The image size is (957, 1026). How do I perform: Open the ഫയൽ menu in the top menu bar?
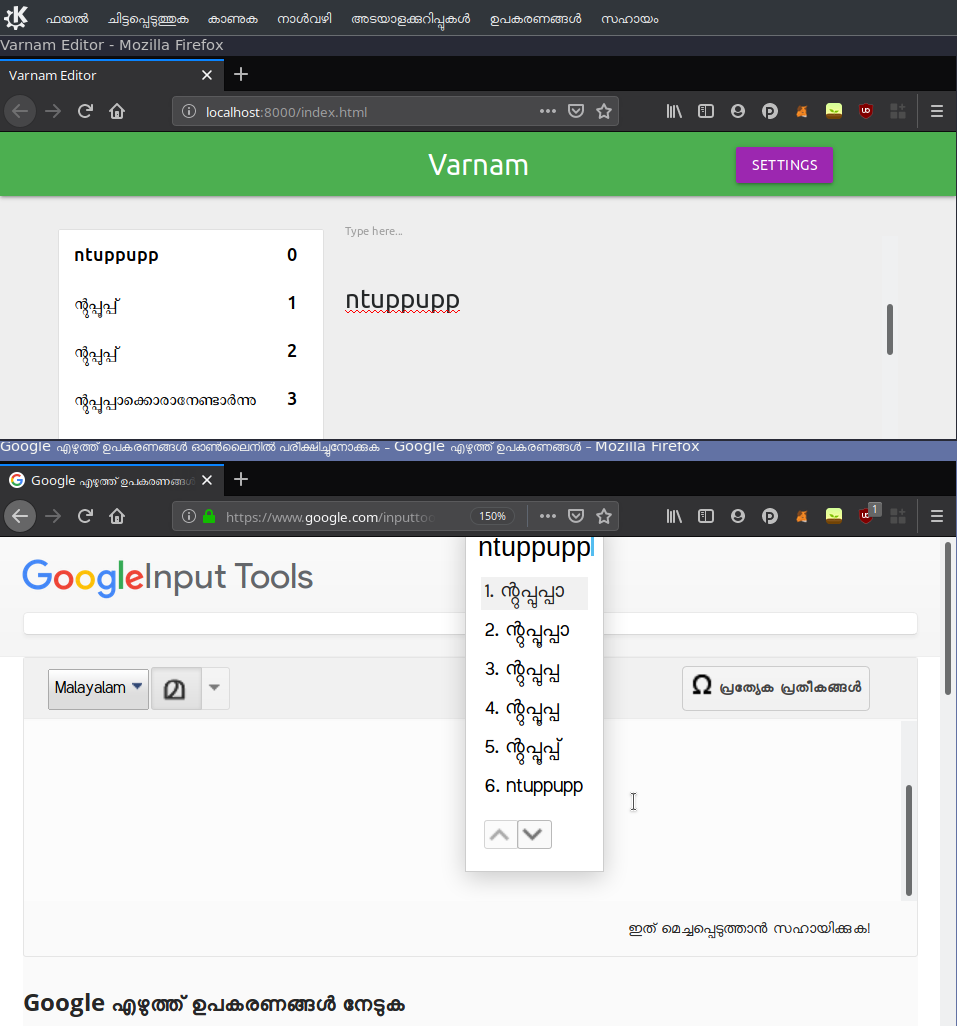tap(67, 19)
